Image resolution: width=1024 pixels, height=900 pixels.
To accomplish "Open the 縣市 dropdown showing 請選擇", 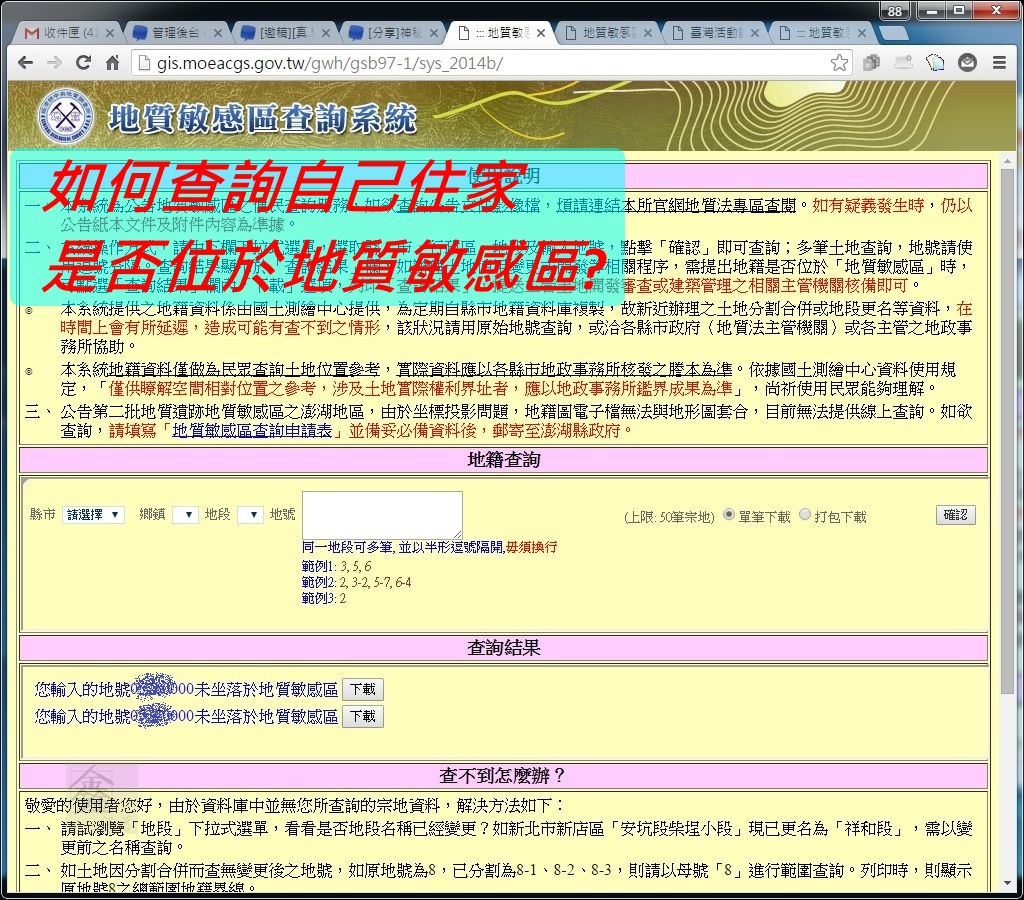I will (x=93, y=515).
